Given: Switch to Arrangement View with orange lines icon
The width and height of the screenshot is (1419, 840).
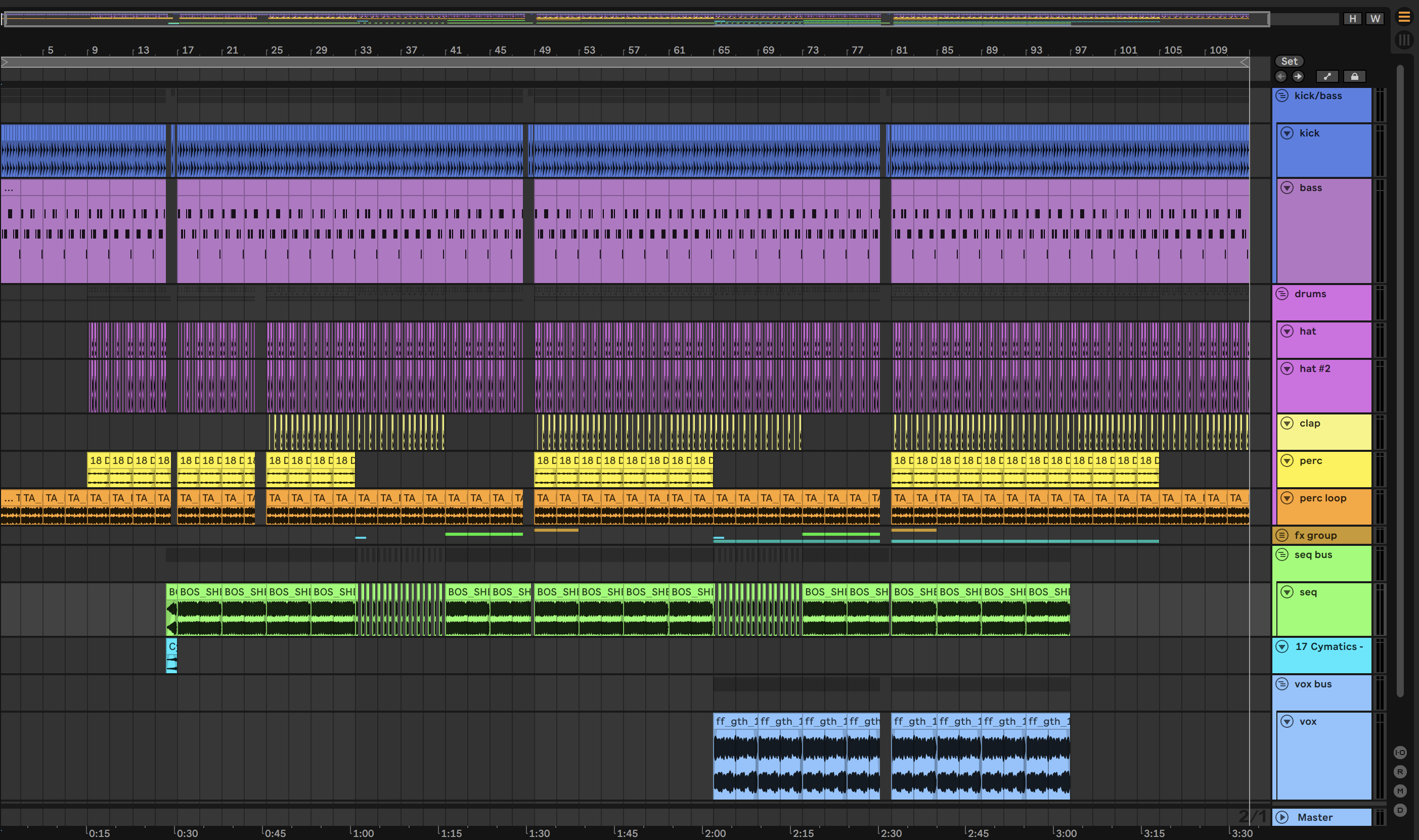Looking at the screenshot, I should pos(1404,17).
